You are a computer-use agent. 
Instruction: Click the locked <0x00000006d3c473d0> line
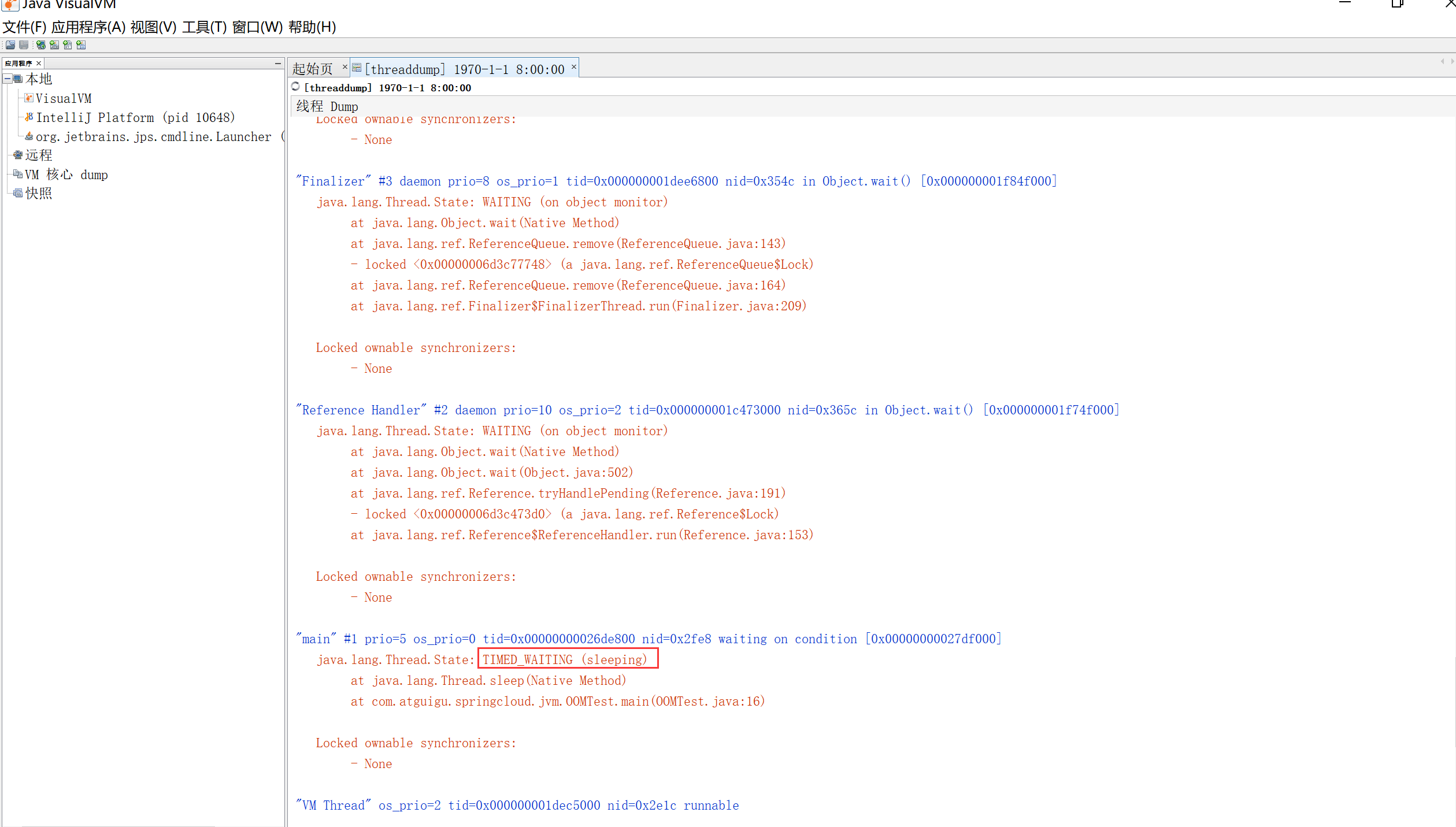click(x=565, y=514)
